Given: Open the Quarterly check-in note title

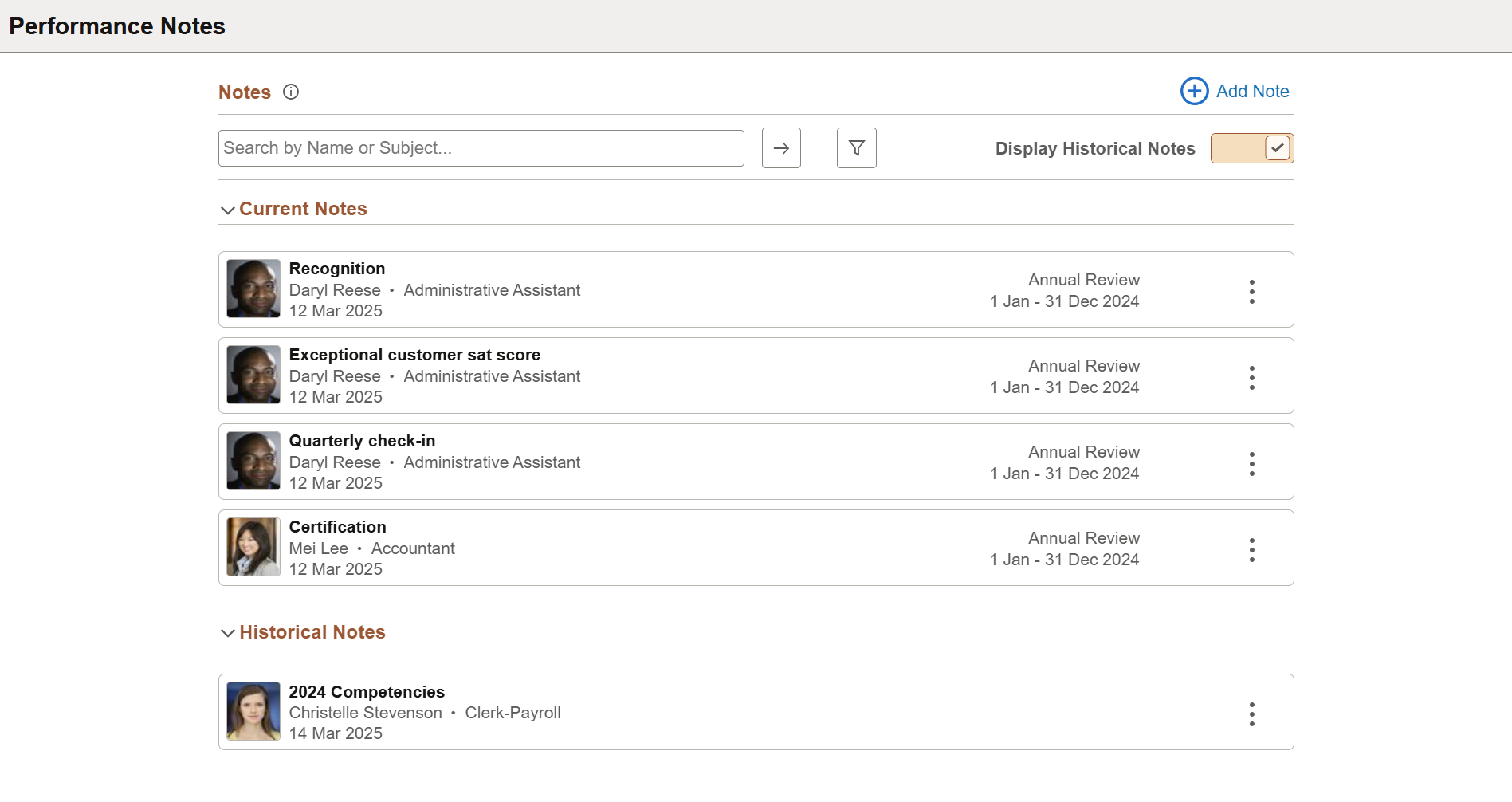Looking at the screenshot, I should 362,441.
